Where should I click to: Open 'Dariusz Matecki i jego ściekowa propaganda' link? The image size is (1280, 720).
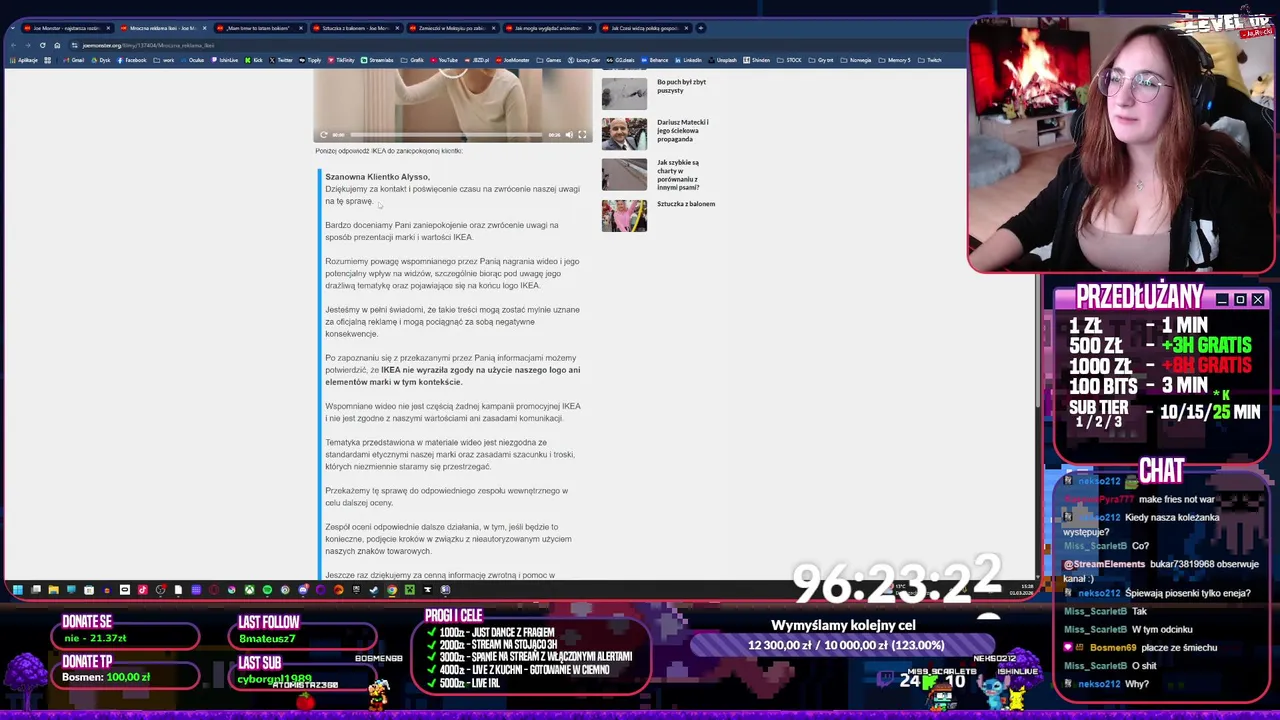(683, 130)
